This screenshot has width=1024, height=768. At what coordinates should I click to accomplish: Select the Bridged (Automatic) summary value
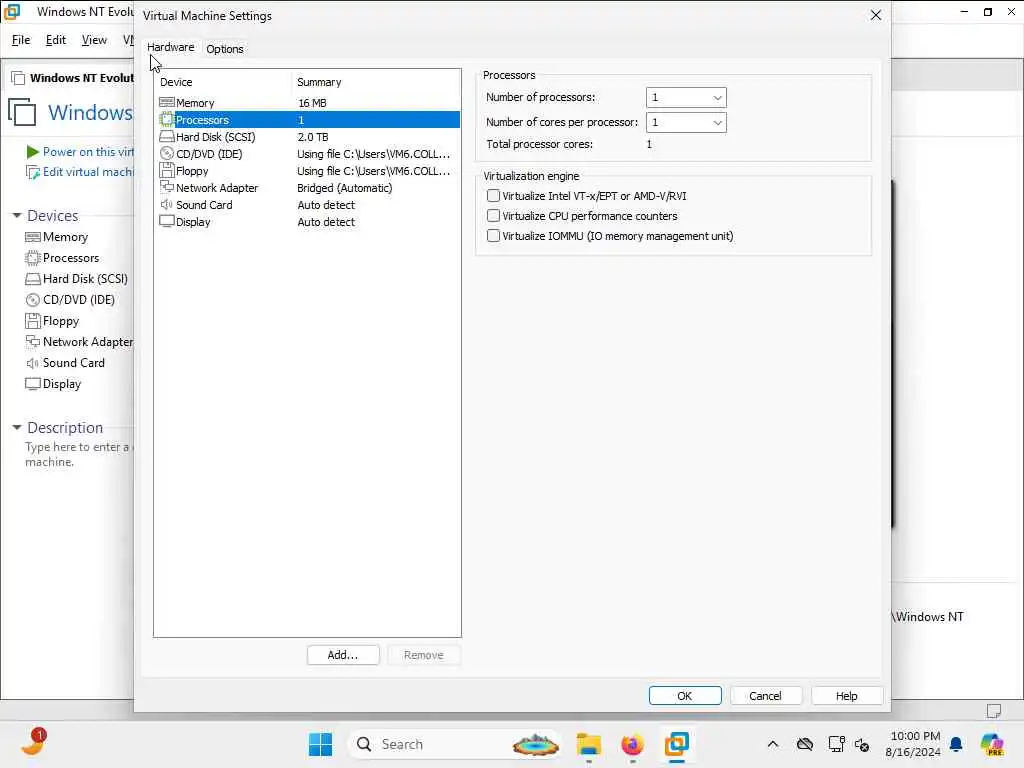345,187
